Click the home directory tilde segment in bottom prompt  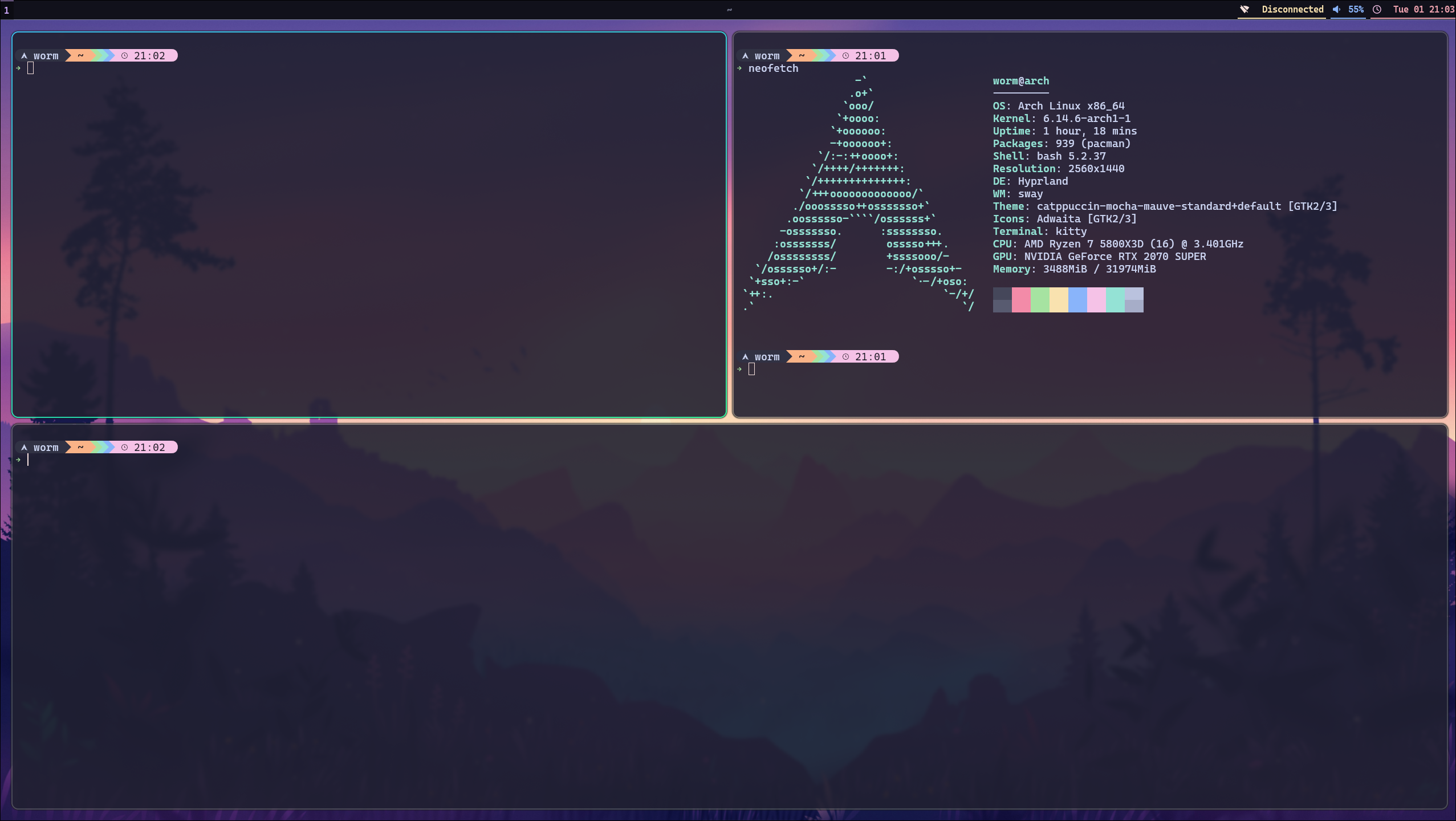pyautogui.click(x=80, y=448)
